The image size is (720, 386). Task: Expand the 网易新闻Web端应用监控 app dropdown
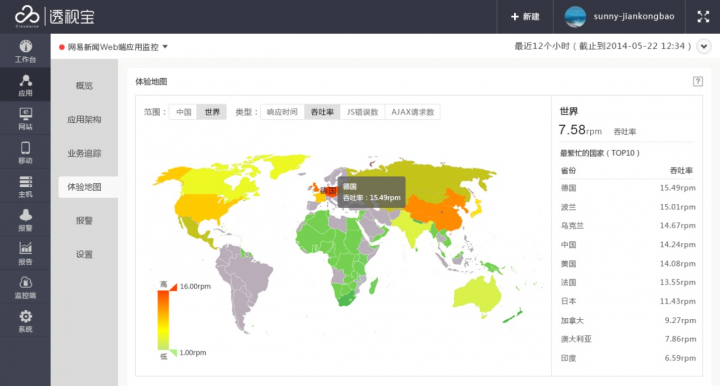click(117, 47)
